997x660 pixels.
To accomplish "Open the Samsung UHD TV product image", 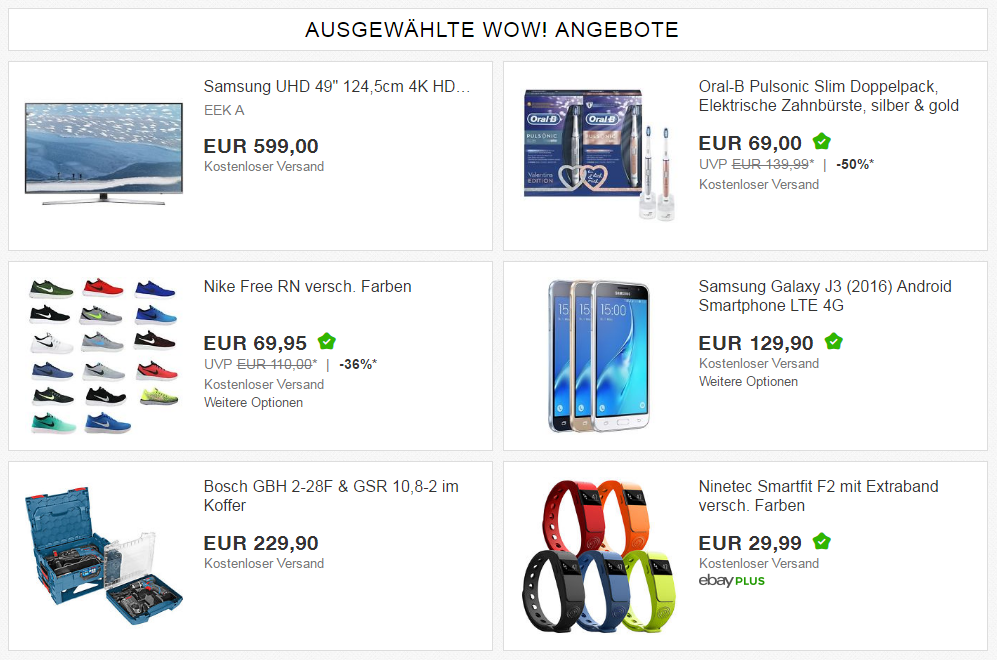I will pos(104,155).
